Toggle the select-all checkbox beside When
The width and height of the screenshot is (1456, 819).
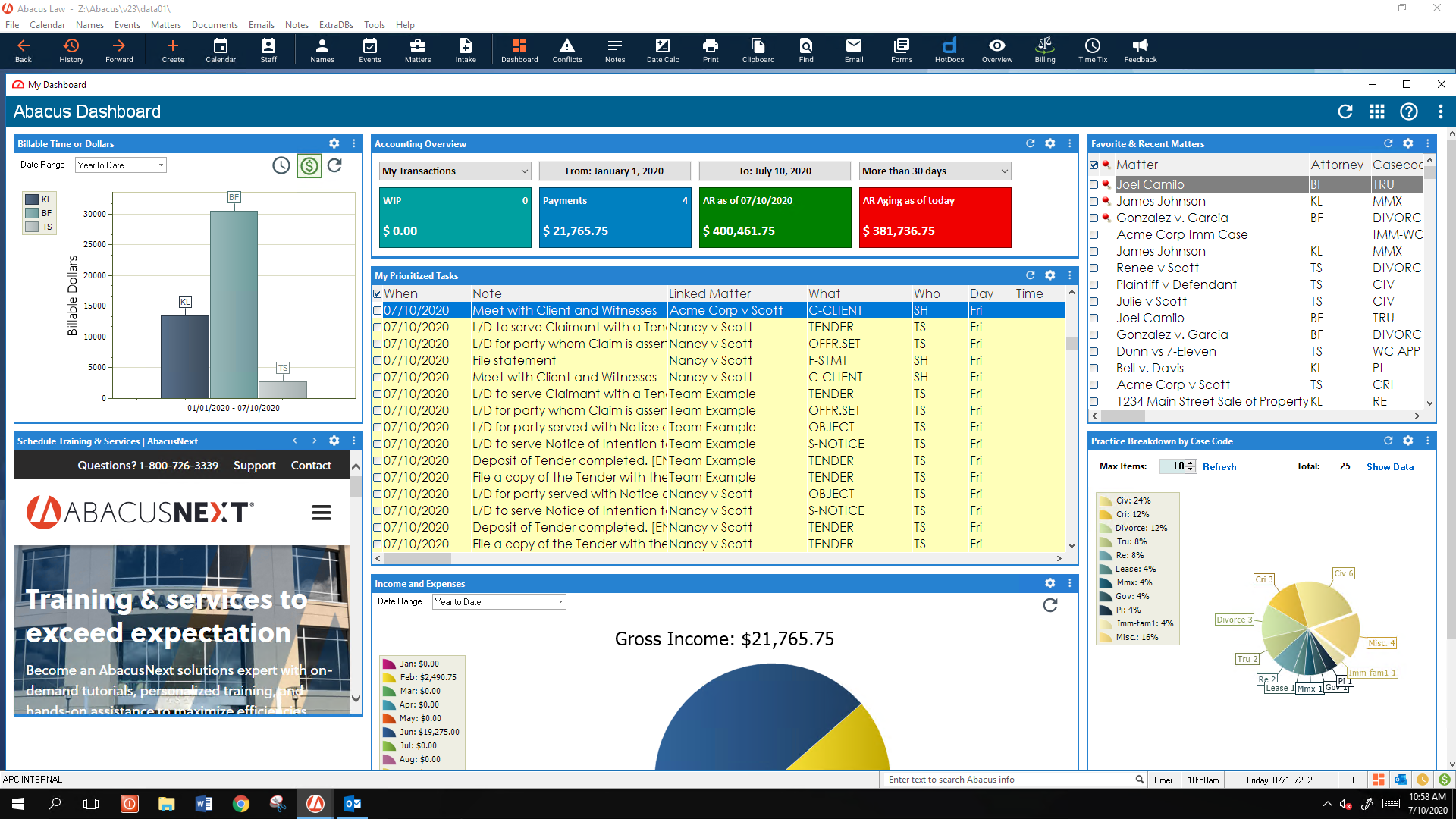click(x=378, y=294)
